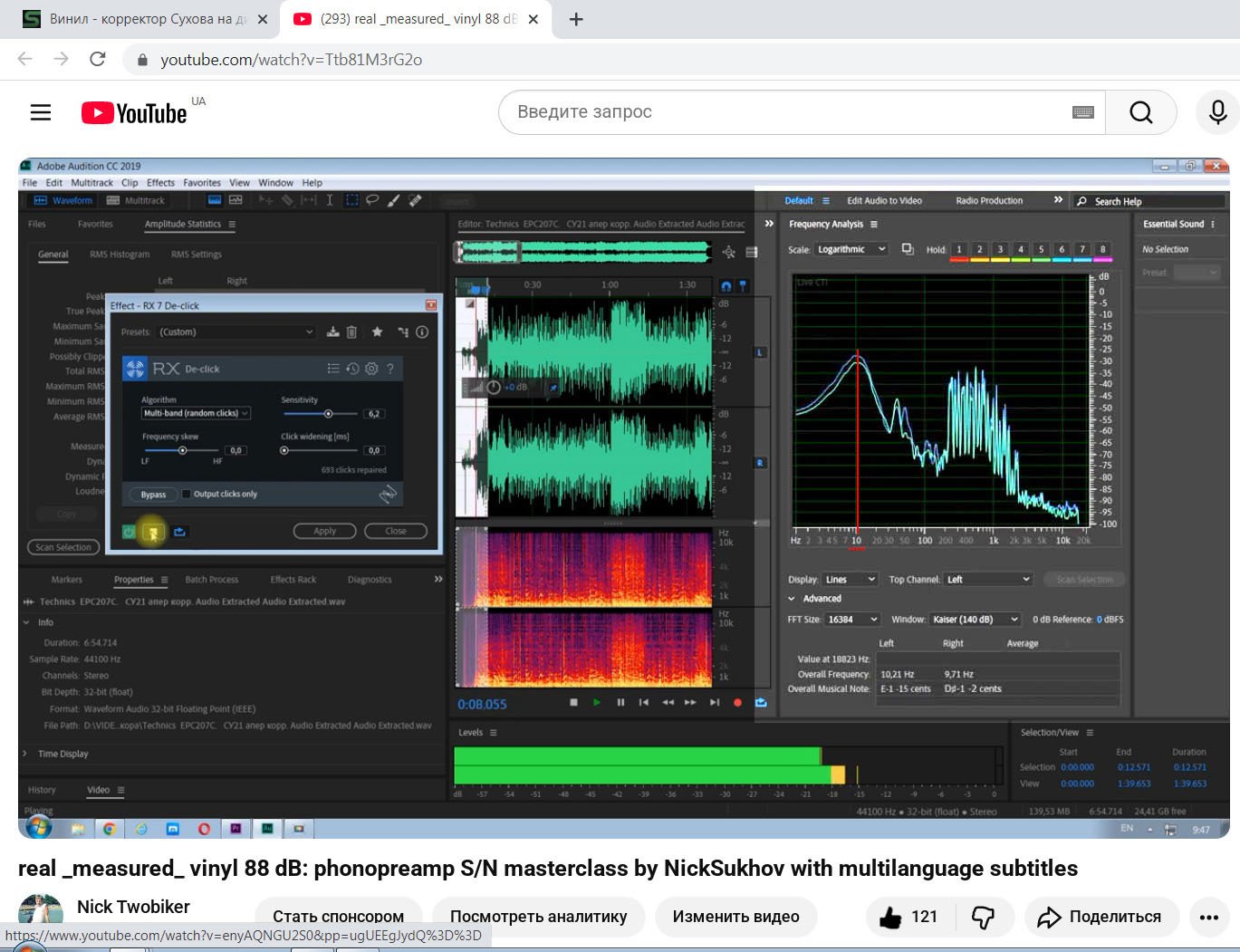
Task: Open the Nick Twobiker channel link
Action: 133,907
